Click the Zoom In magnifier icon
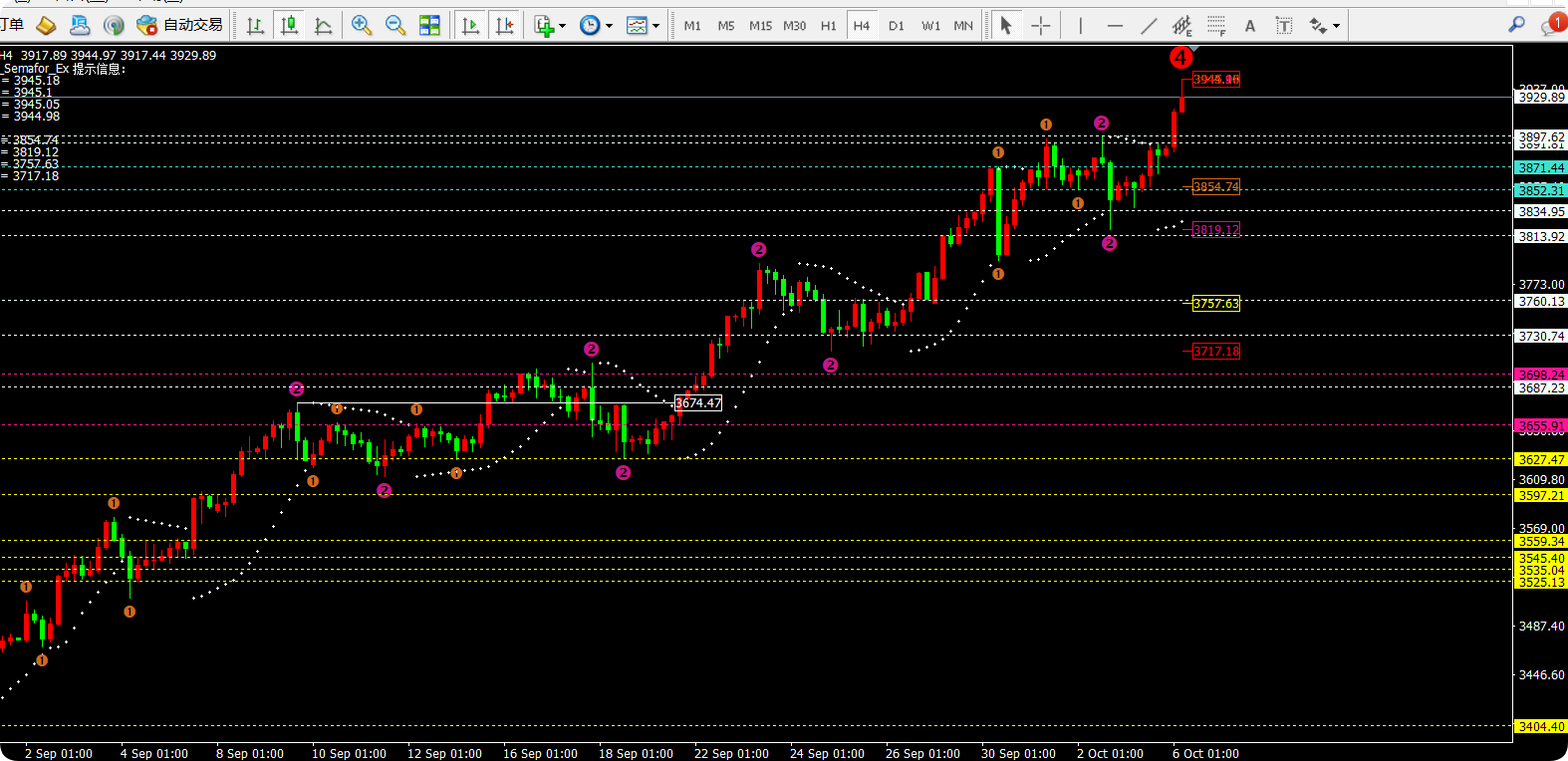 click(362, 25)
